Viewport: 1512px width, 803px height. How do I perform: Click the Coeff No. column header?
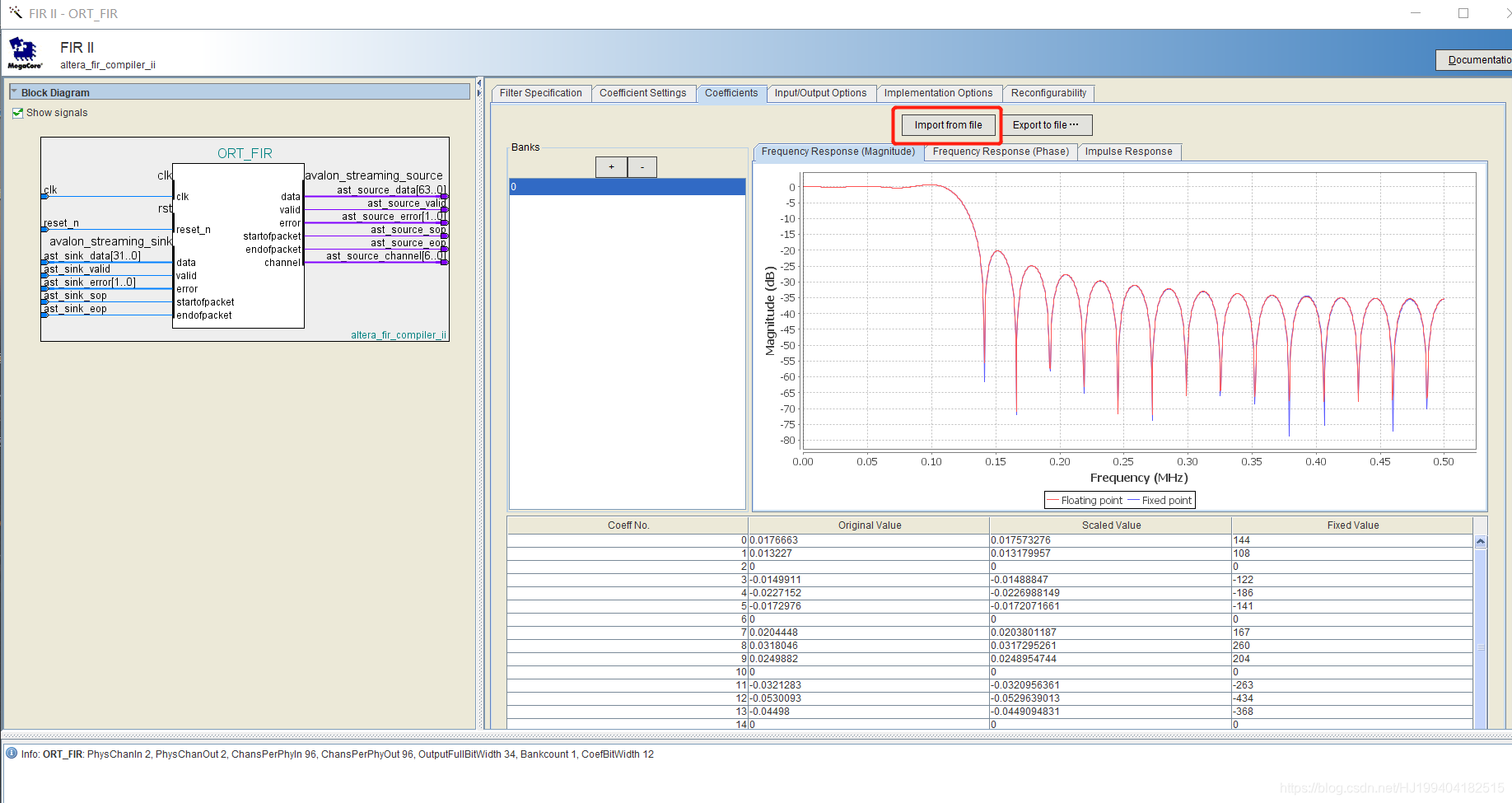pyautogui.click(x=628, y=525)
